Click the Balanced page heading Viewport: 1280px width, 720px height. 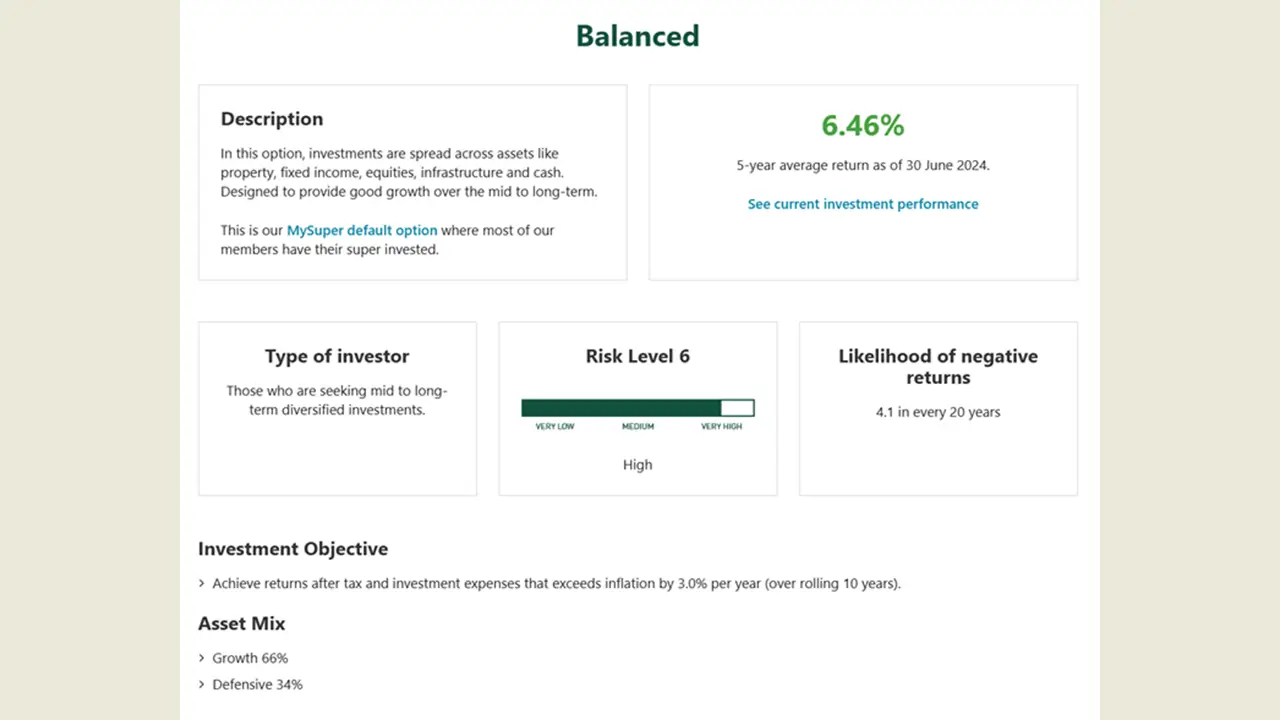point(638,36)
